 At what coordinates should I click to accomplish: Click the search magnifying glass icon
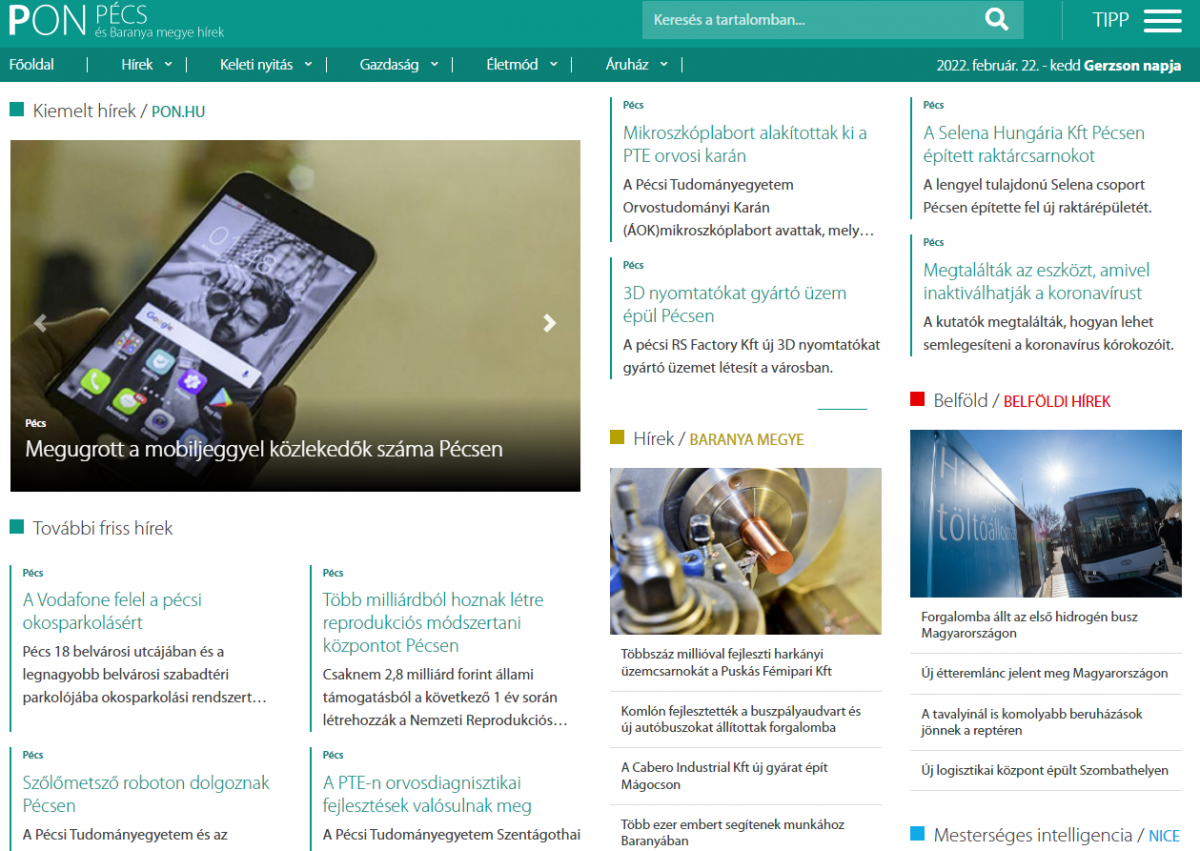click(996, 20)
